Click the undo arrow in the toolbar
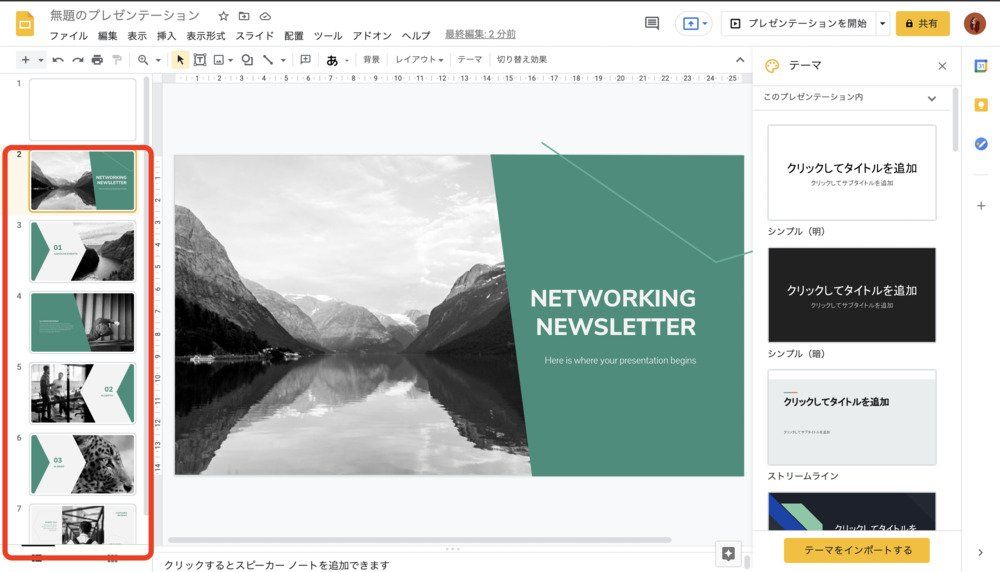1000x572 pixels. coord(58,60)
